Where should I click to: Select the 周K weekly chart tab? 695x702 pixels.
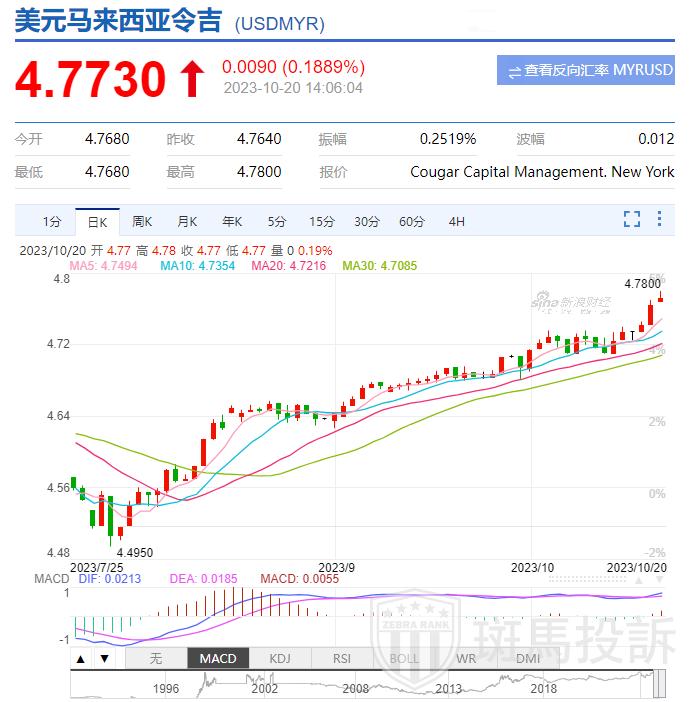pyautogui.click(x=142, y=221)
